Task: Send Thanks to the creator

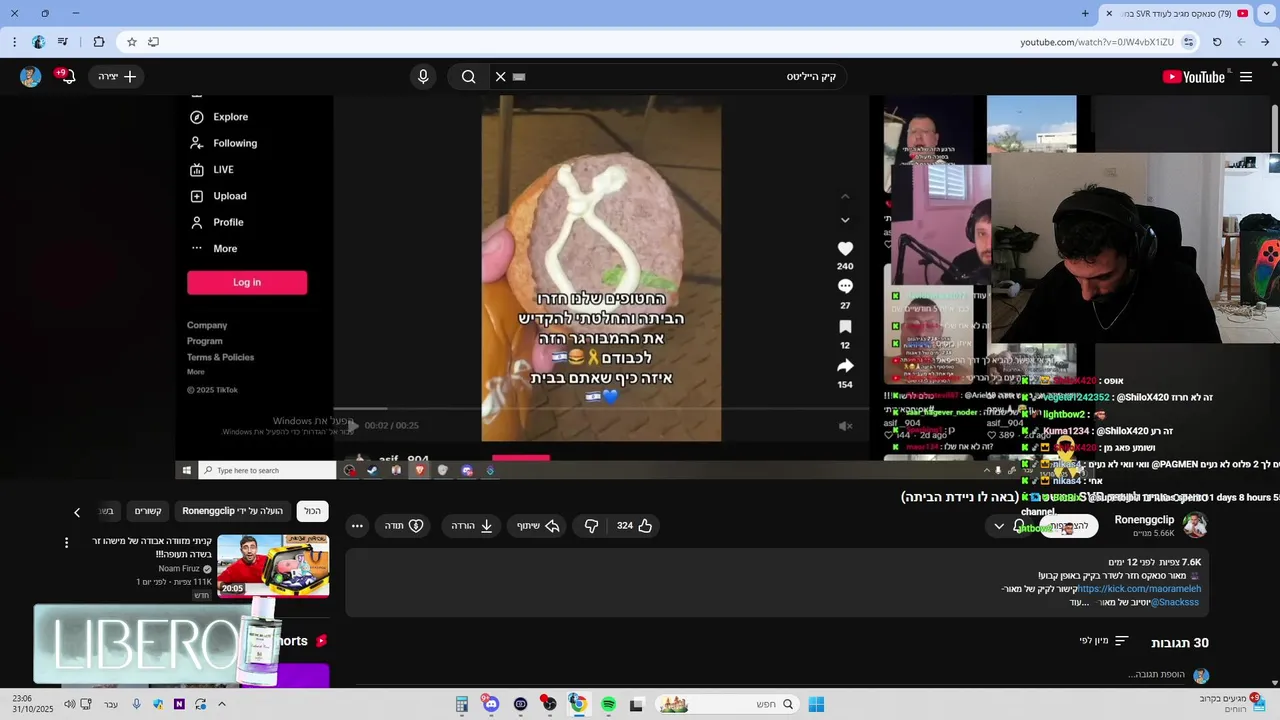Action: [x=404, y=525]
